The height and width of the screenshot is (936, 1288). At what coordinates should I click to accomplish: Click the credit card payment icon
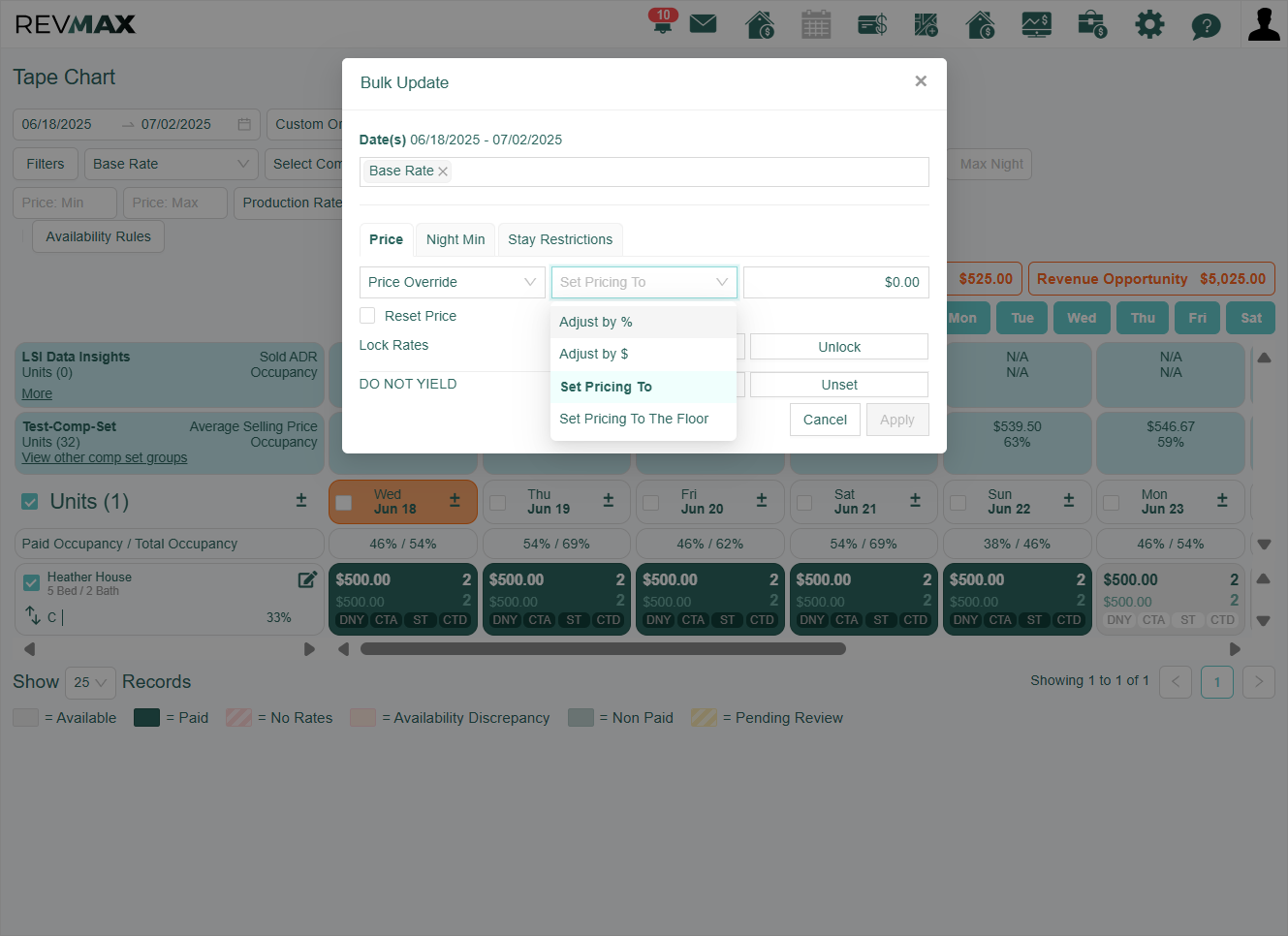[x=872, y=24]
